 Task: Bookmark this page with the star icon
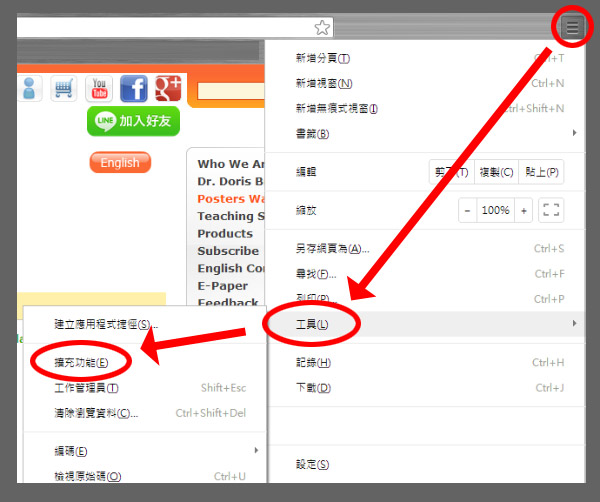pos(322,28)
